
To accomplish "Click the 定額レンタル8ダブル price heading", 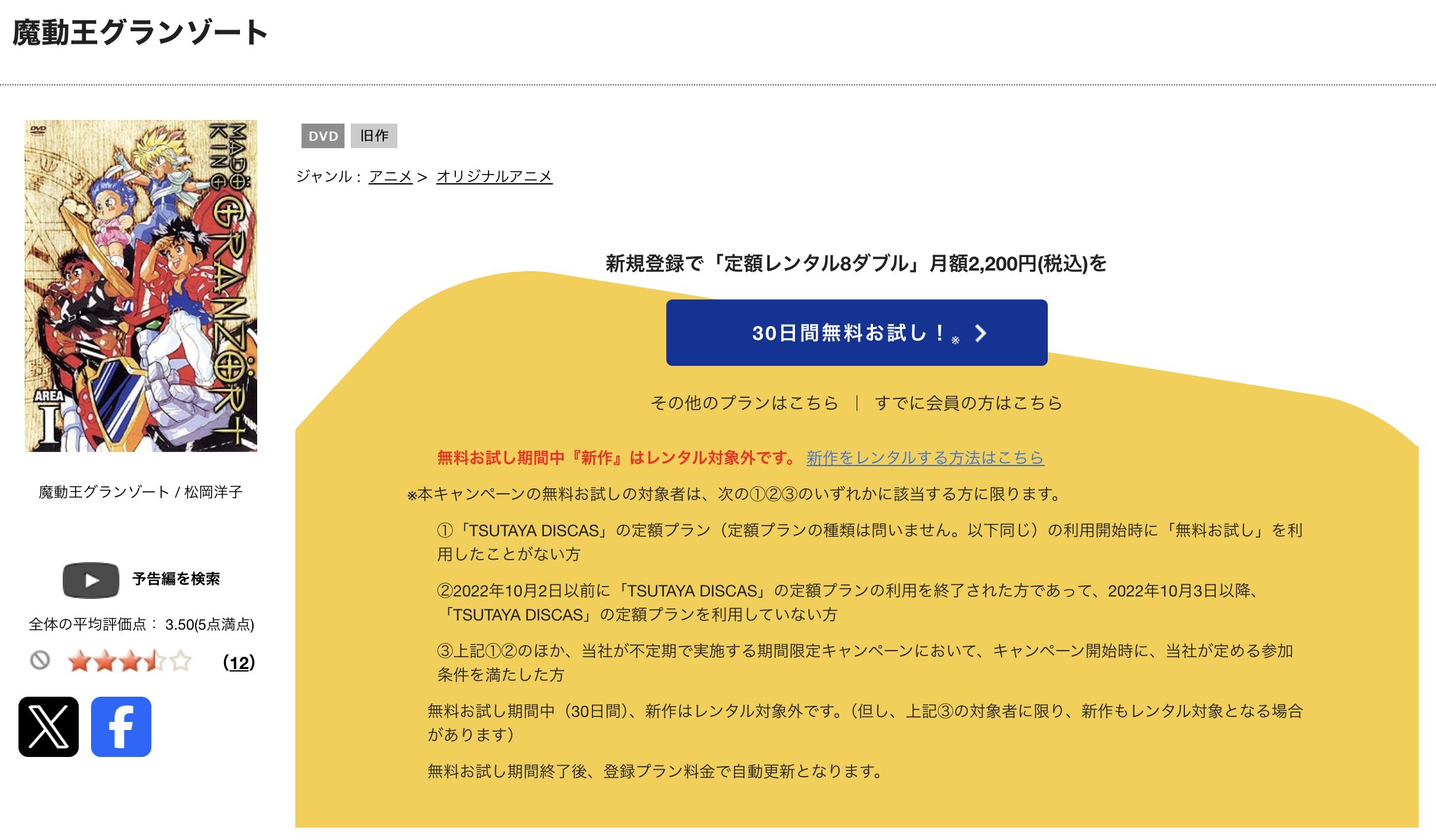I will (856, 263).
